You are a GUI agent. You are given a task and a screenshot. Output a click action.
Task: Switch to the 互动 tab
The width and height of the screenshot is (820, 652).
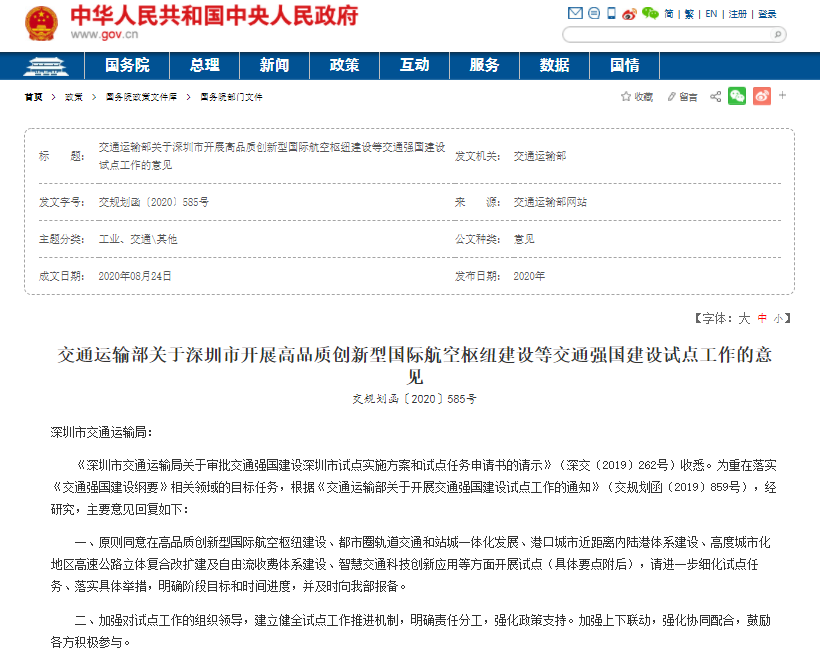414,64
